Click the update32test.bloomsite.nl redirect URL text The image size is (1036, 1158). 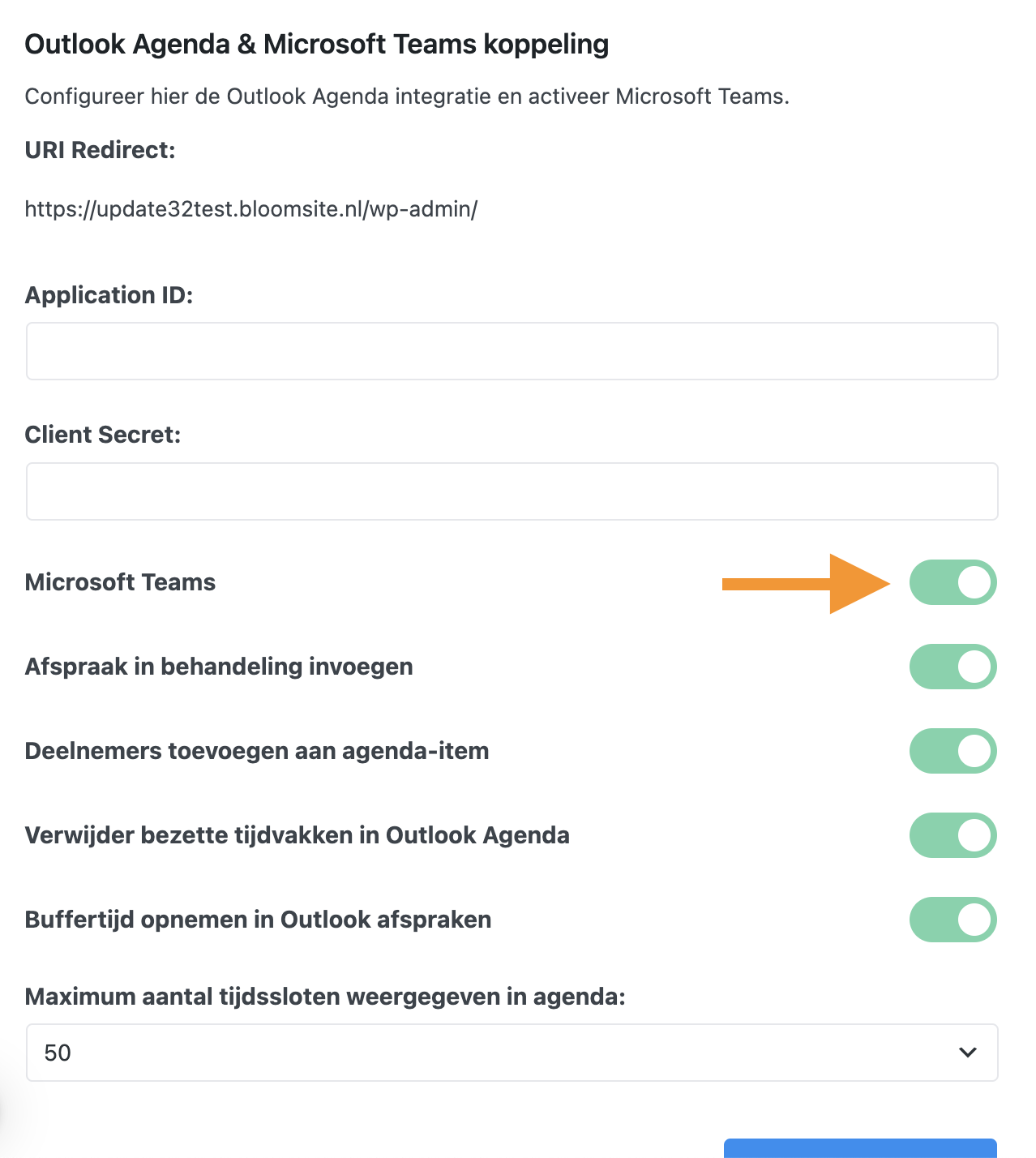point(251,209)
